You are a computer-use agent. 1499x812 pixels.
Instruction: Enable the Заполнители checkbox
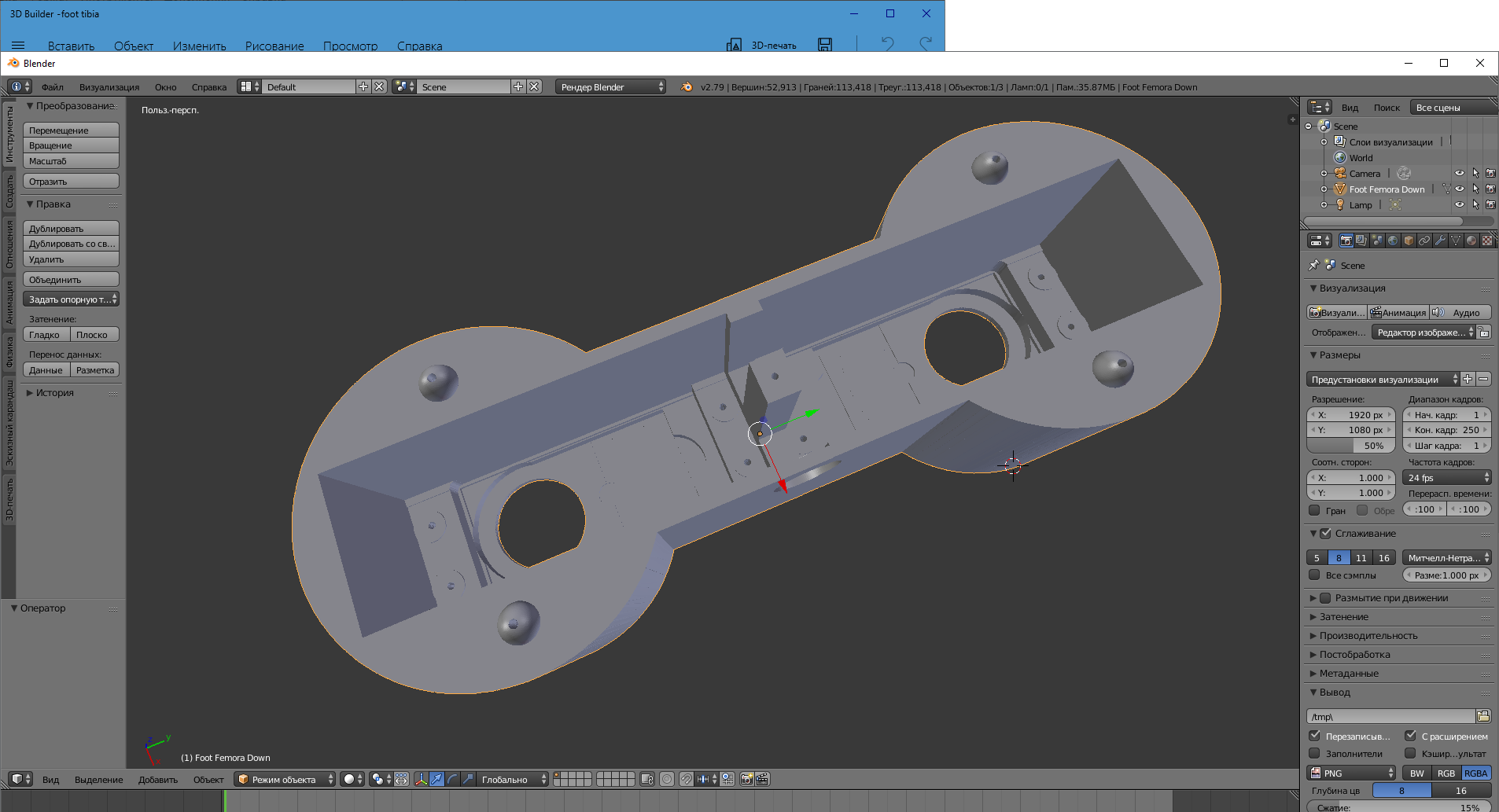click(1314, 753)
